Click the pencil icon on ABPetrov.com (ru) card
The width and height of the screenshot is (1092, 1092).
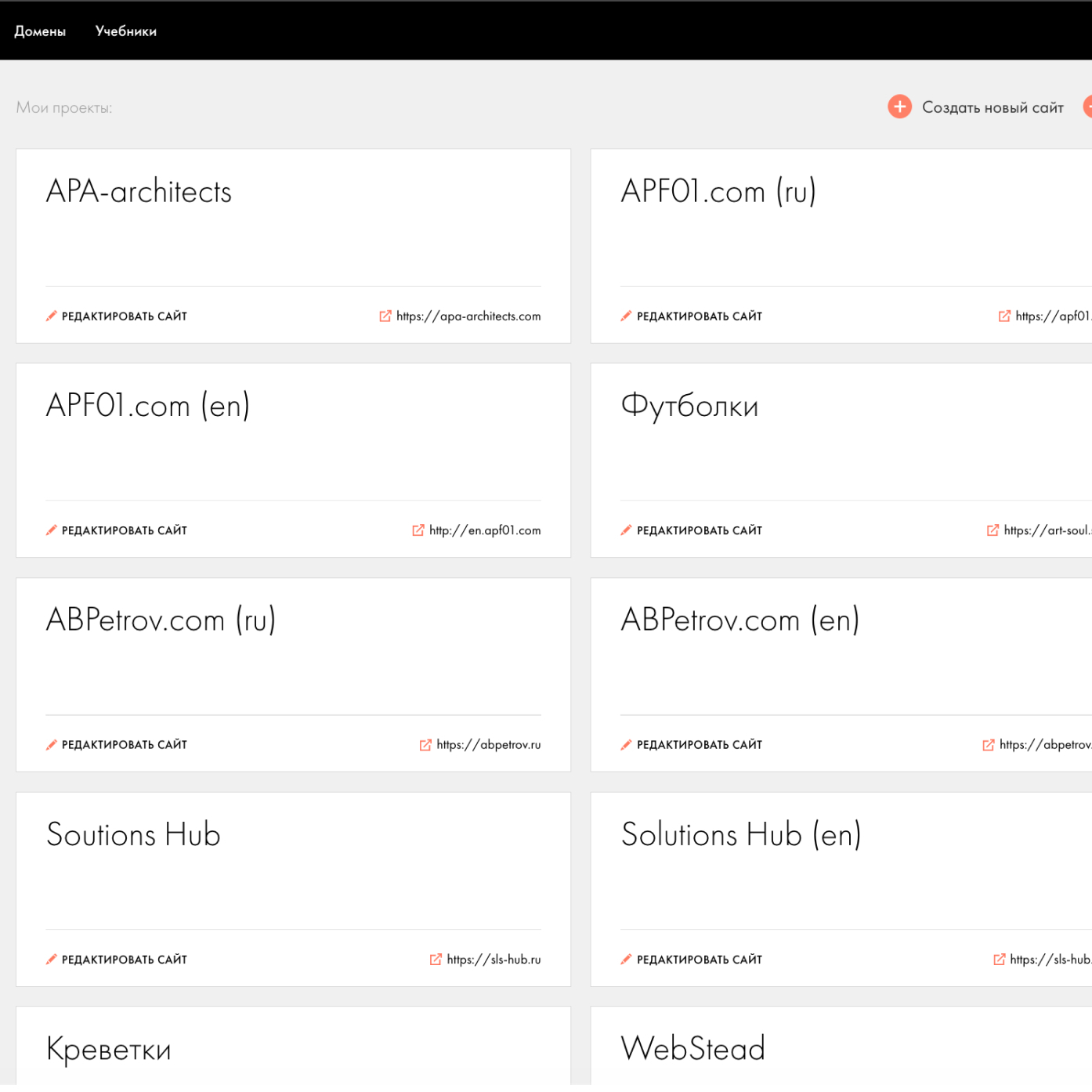click(x=52, y=744)
